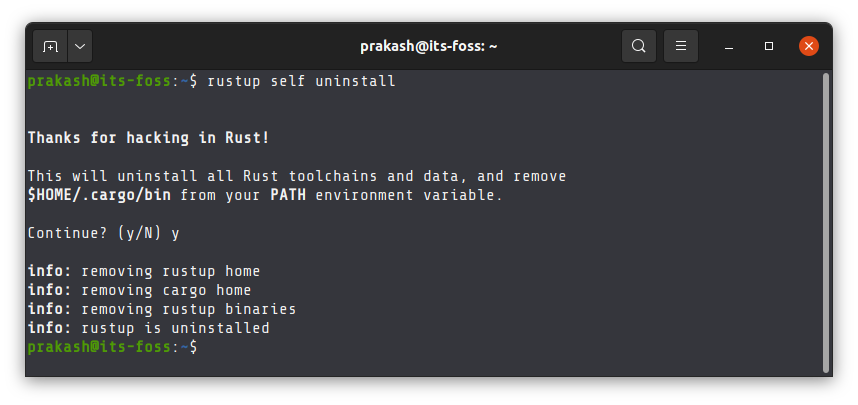Click the window title prakash@its-foss: ~
The width and height of the screenshot is (858, 405).
pyautogui.click(x=428, y=47)
